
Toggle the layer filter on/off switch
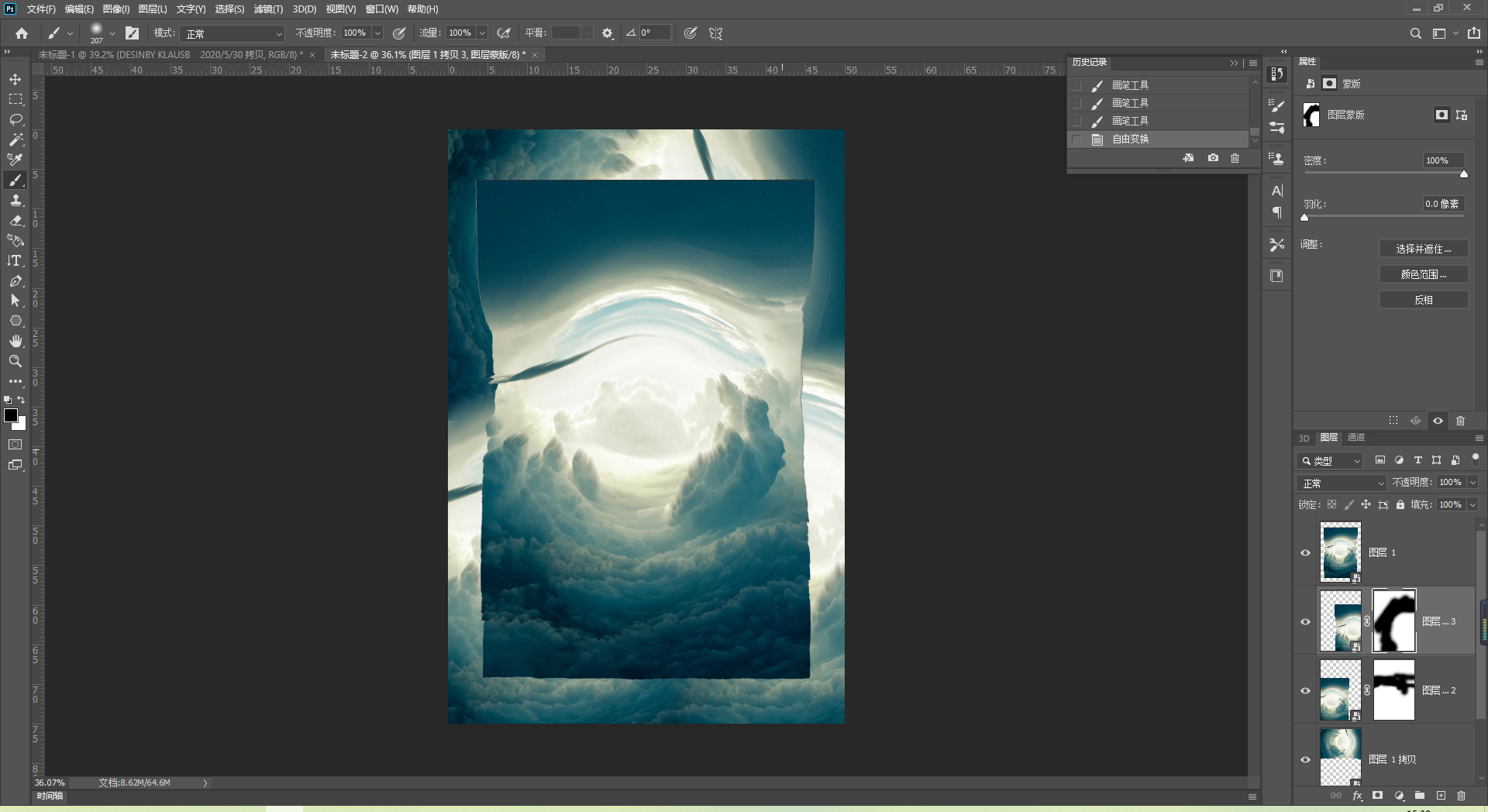pyautogui.click(x=1475, y=459)
